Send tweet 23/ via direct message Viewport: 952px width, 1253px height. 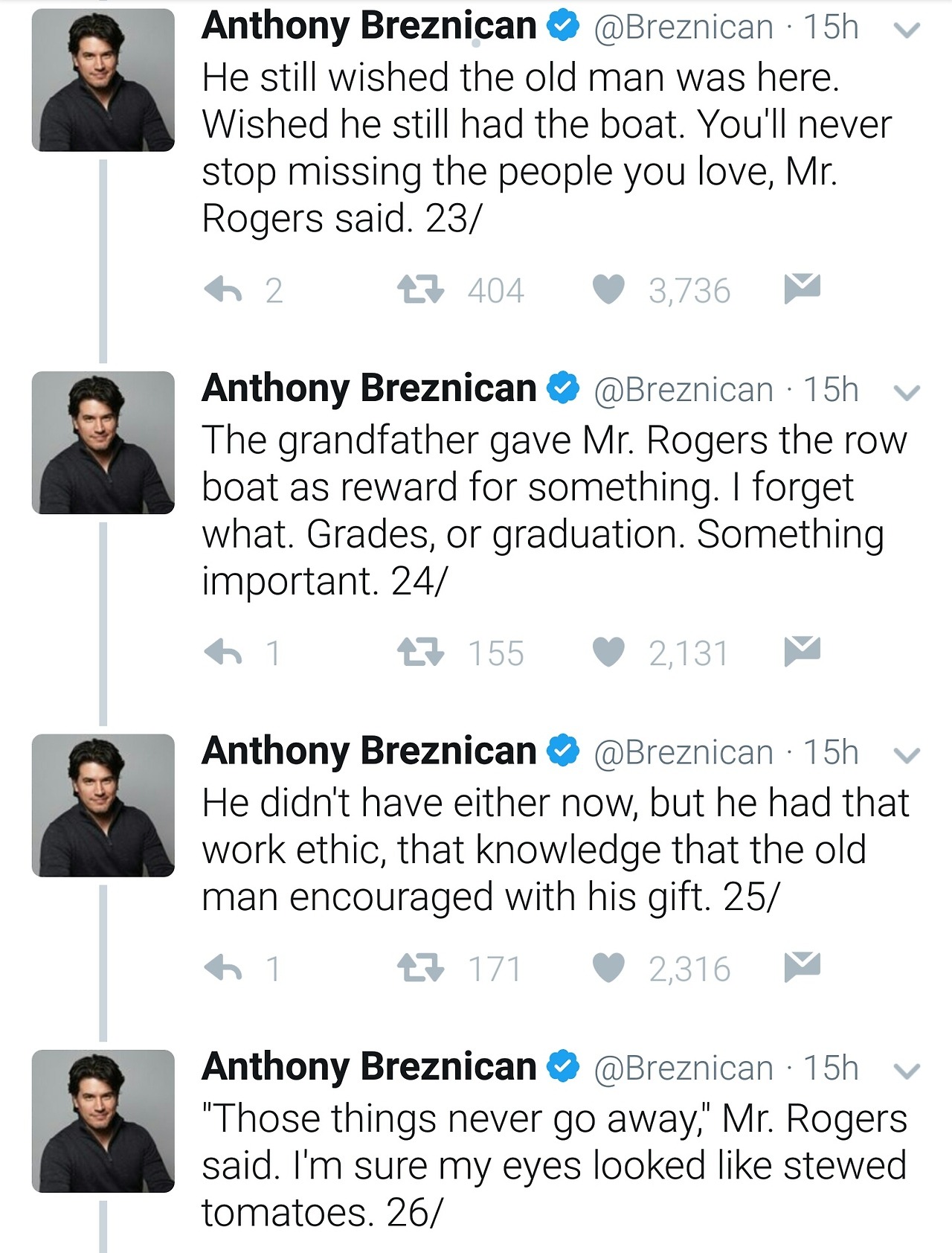click(802, 288)
